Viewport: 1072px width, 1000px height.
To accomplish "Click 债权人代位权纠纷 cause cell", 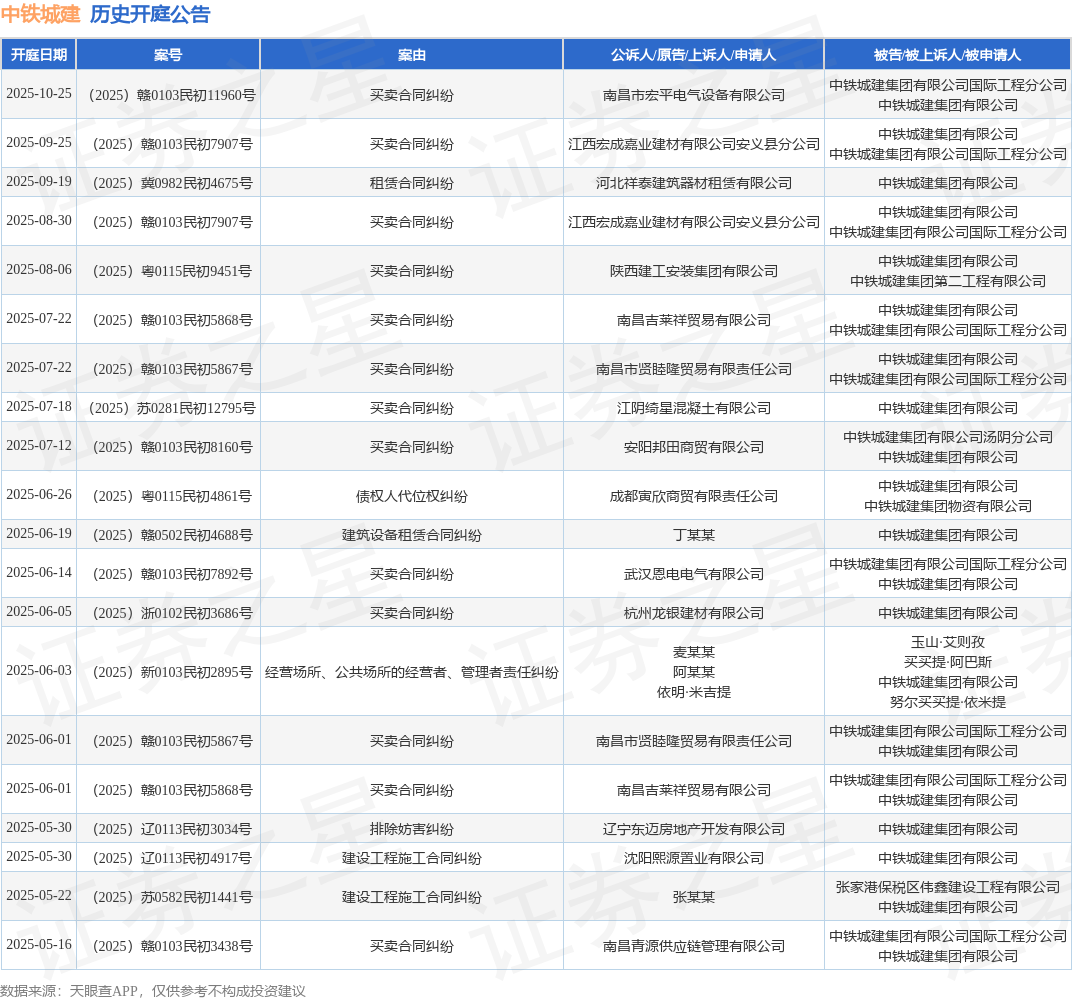I will (412, 496).
